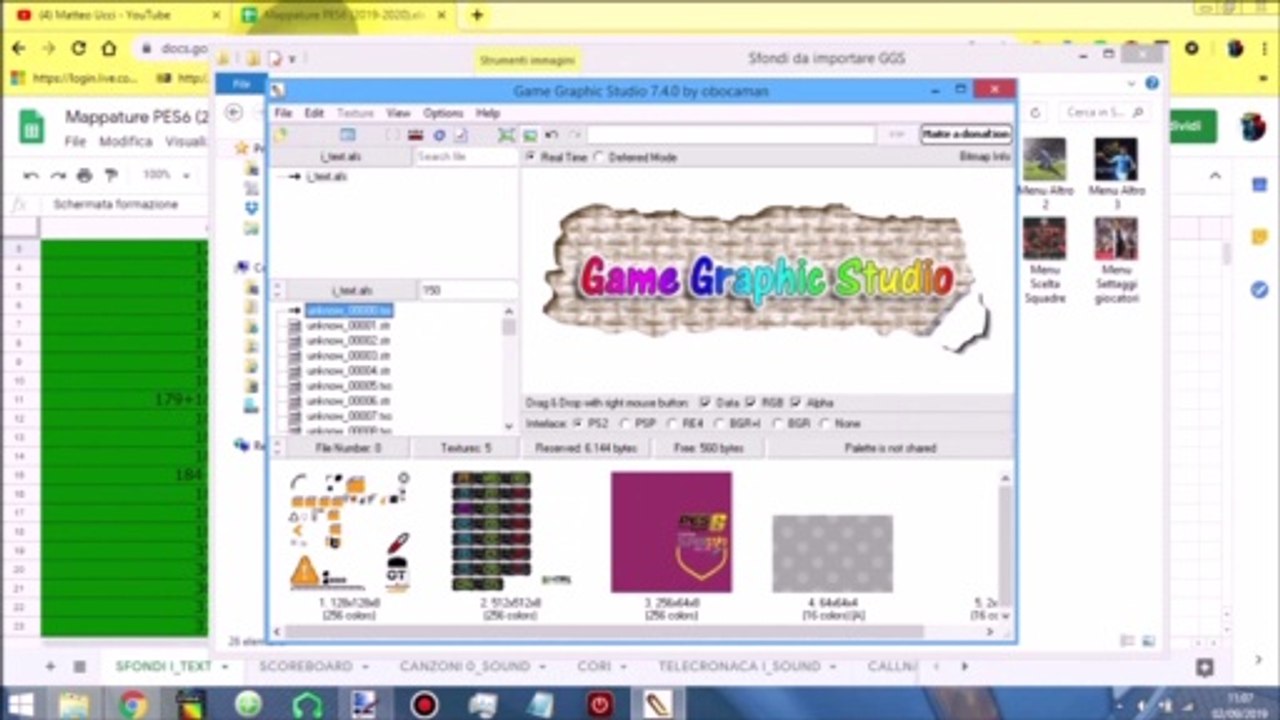
Task: Select the PS2 interlace radio button
Action: coord(578,423)
